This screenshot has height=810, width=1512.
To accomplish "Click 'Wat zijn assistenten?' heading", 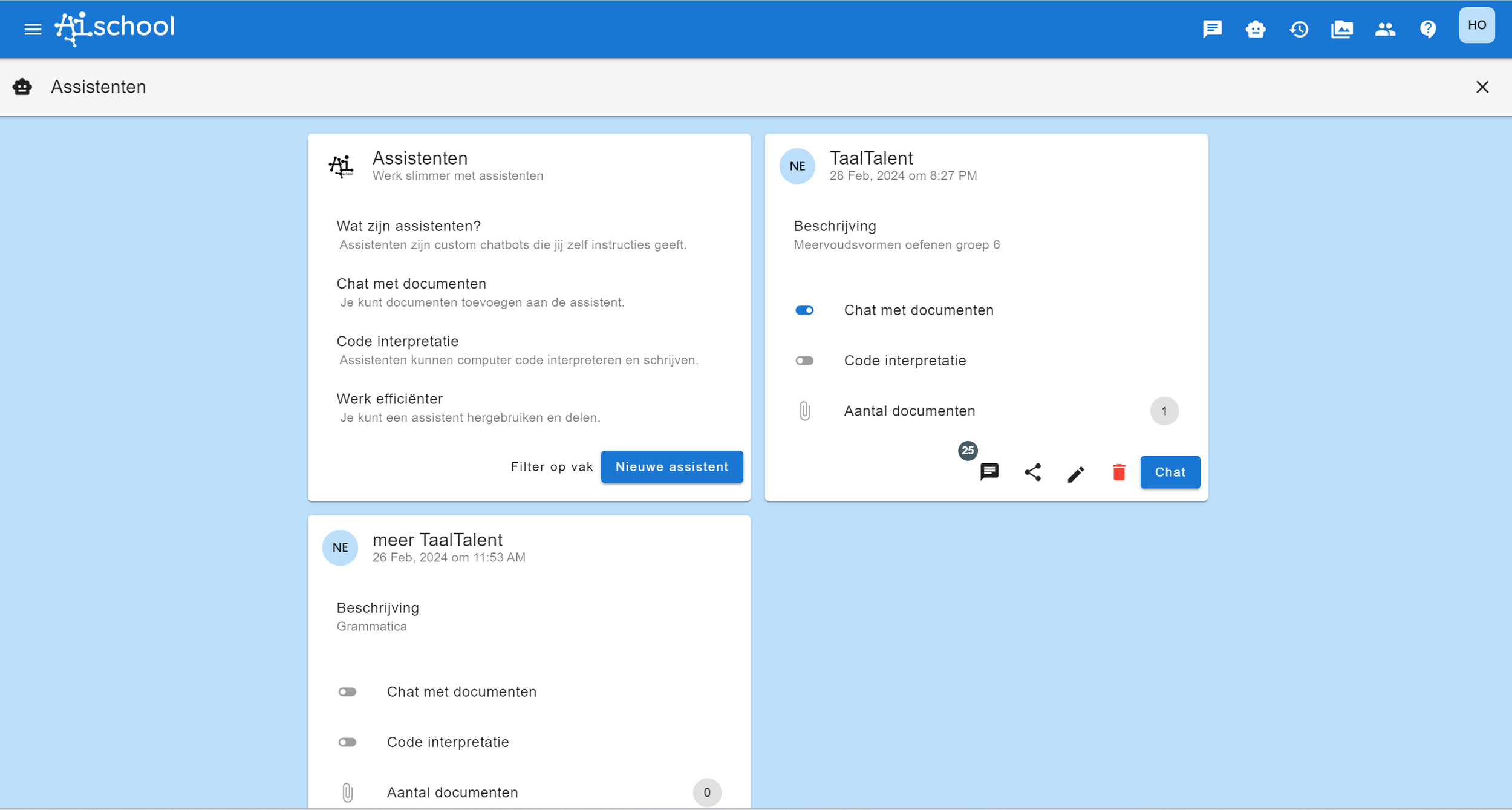I will (408, 226).
